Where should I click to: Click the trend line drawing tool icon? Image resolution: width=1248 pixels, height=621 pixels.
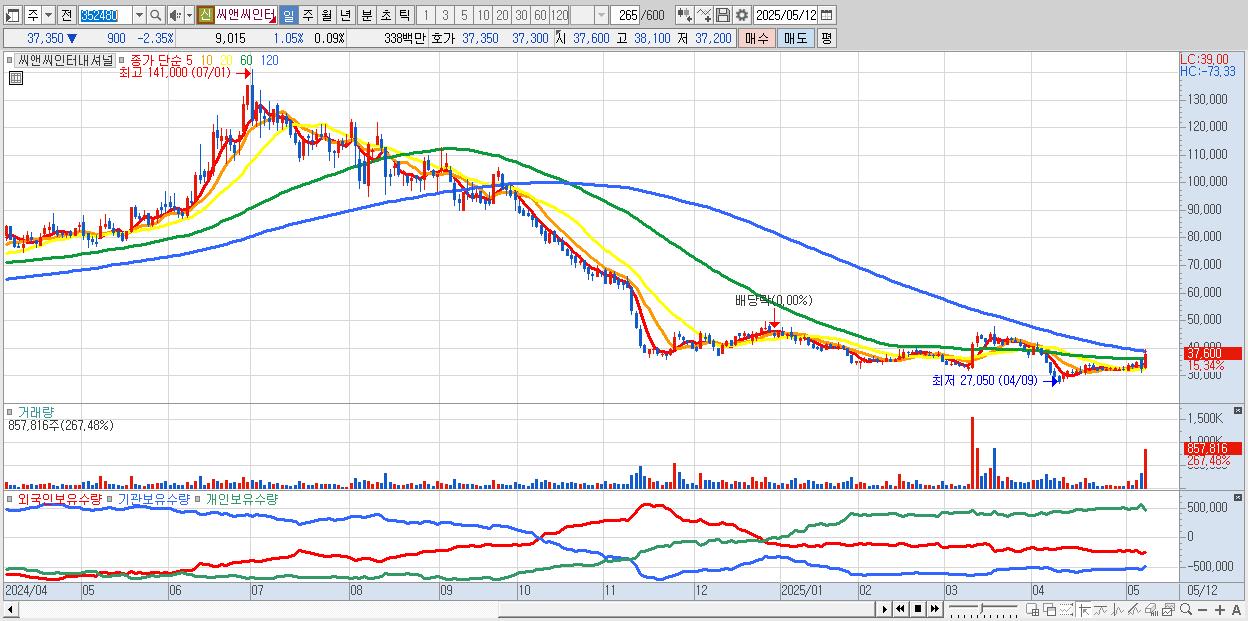point(1101,610)
